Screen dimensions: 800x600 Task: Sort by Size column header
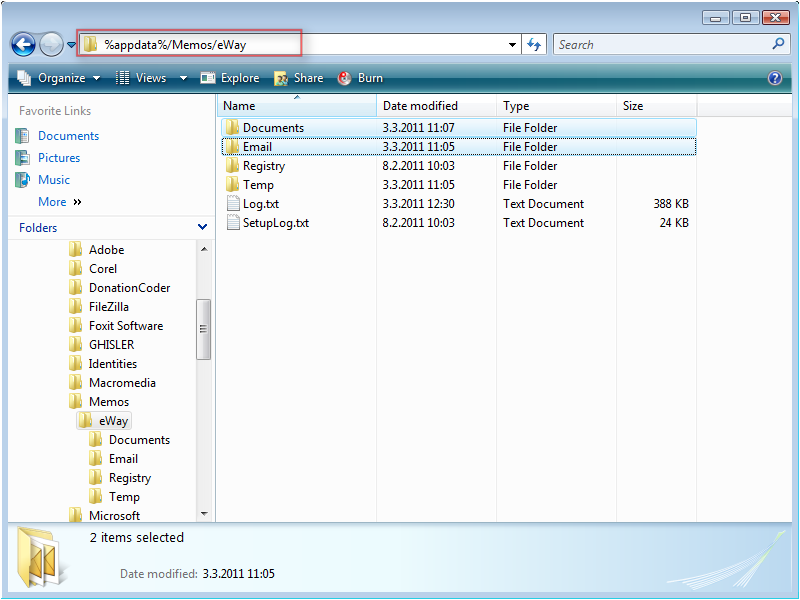tap(656, 106)
